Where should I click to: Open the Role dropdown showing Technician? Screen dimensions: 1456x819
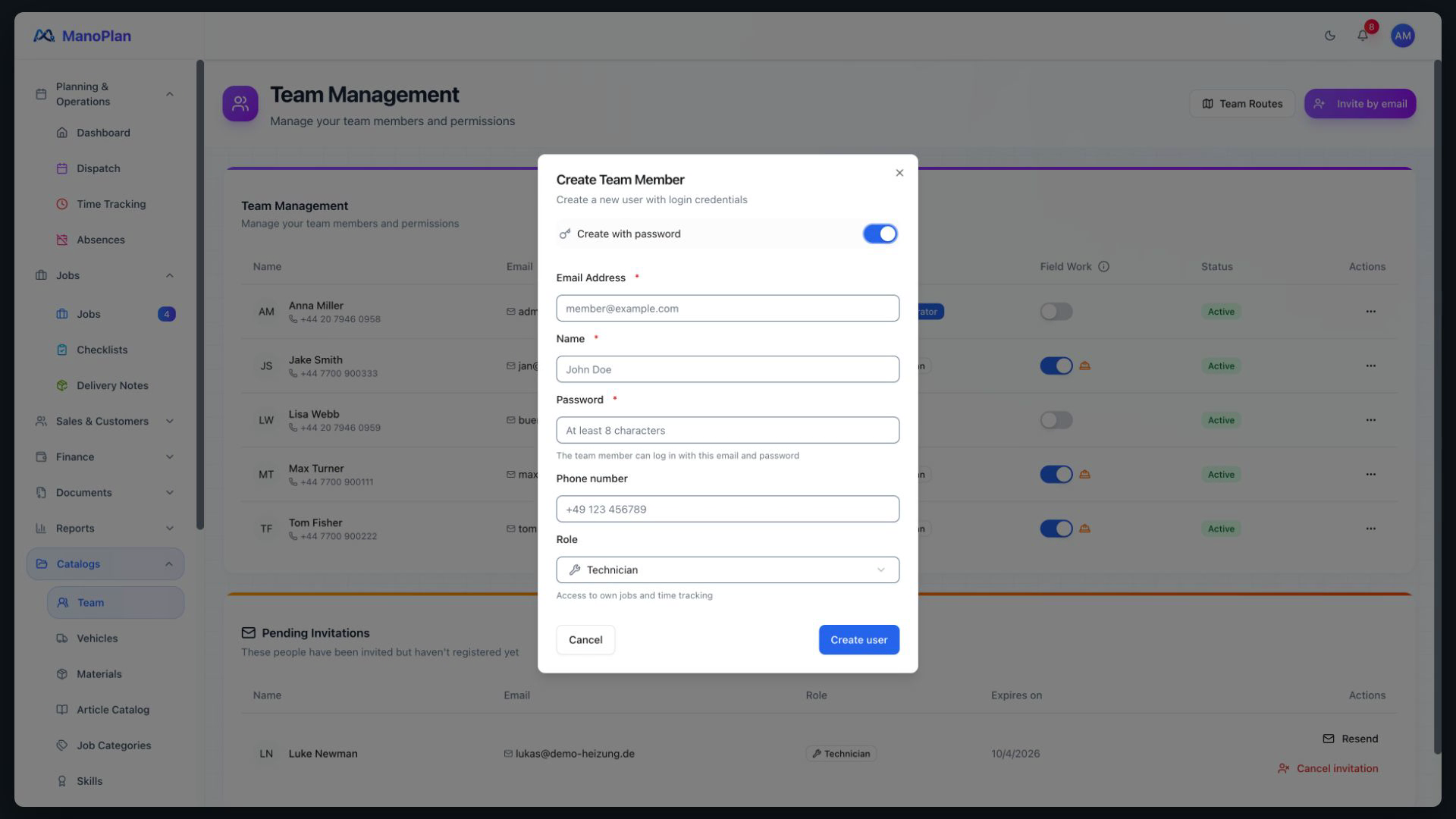click(727, 570)
